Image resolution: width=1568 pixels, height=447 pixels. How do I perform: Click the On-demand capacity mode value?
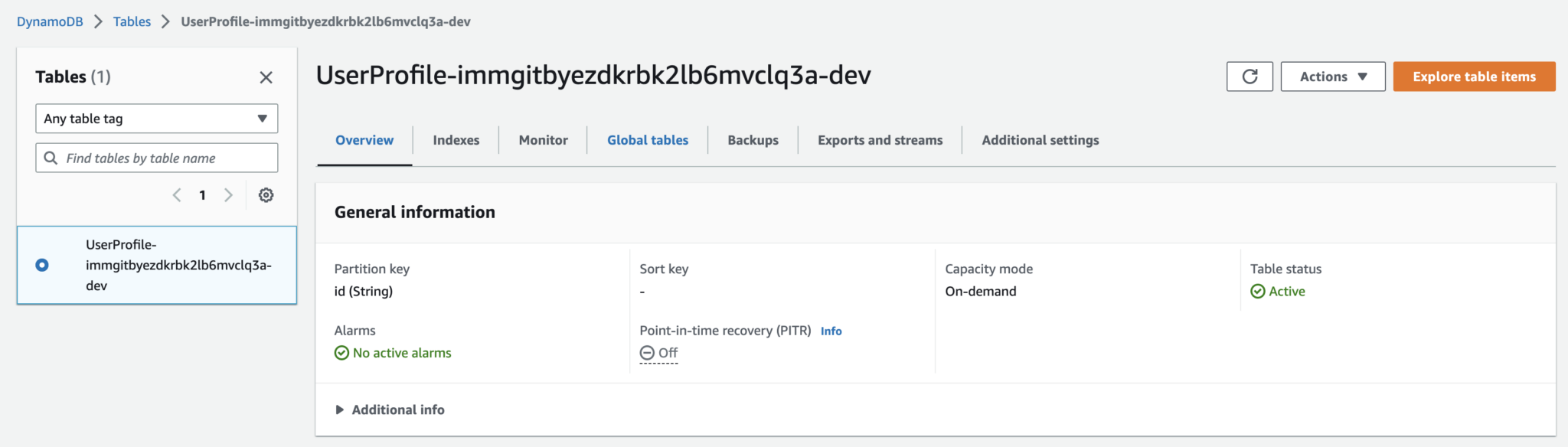pyautogui.click(x=981, y=292)
